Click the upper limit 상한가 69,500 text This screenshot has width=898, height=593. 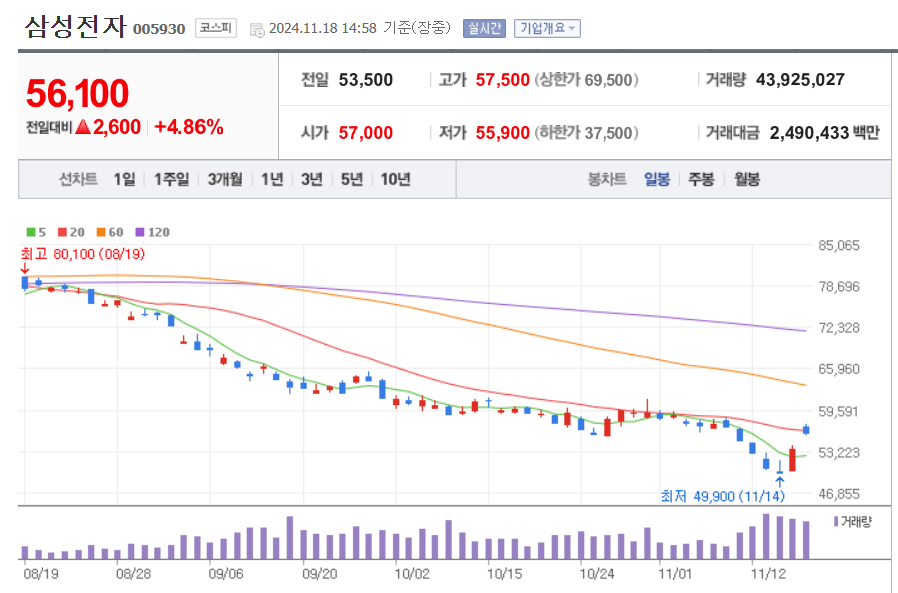tap(586, 80)
